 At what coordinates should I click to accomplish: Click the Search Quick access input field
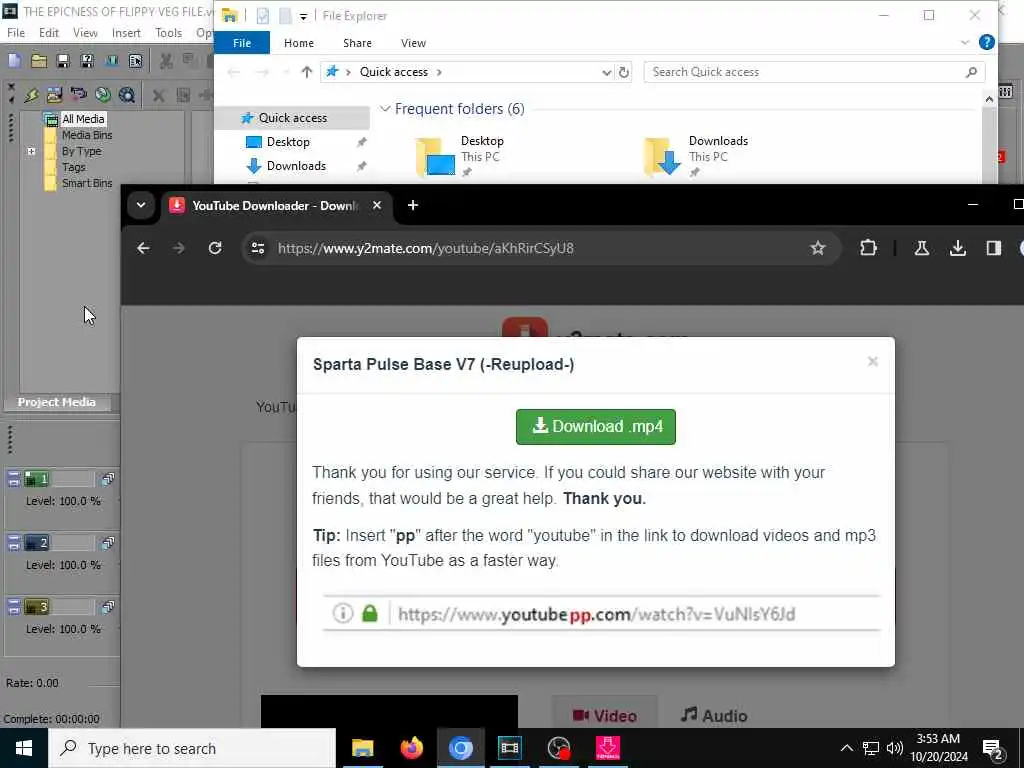[x=814, y=72]
